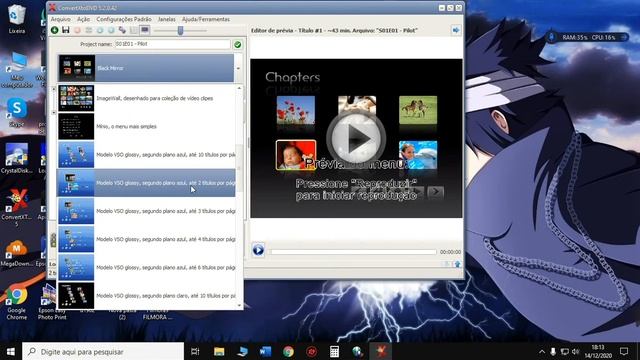Click the monitor preview toolbar icon
The height and width of the screenshot is (360, 640).
(145, 30)
